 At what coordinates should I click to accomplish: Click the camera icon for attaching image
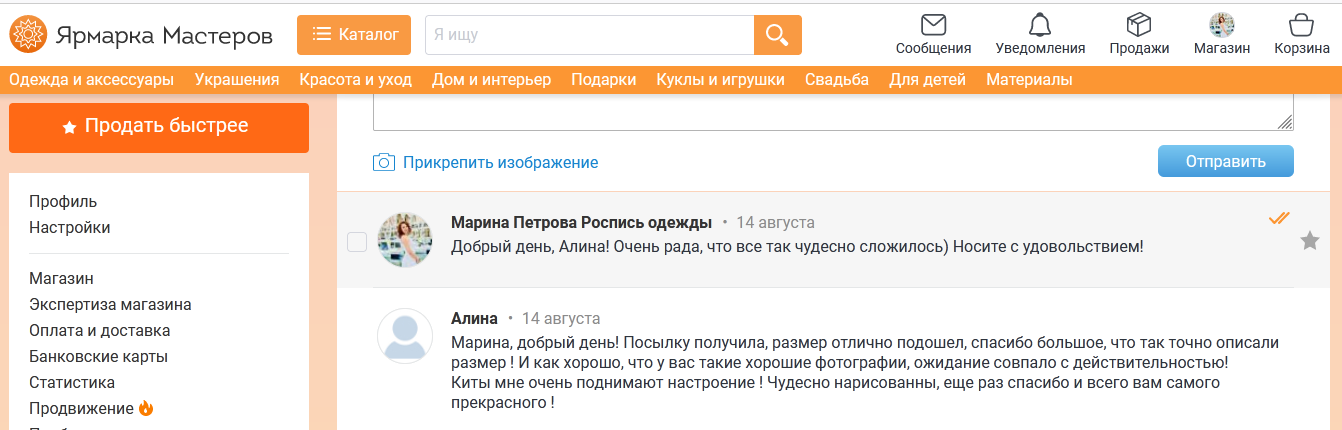(384, 162)
